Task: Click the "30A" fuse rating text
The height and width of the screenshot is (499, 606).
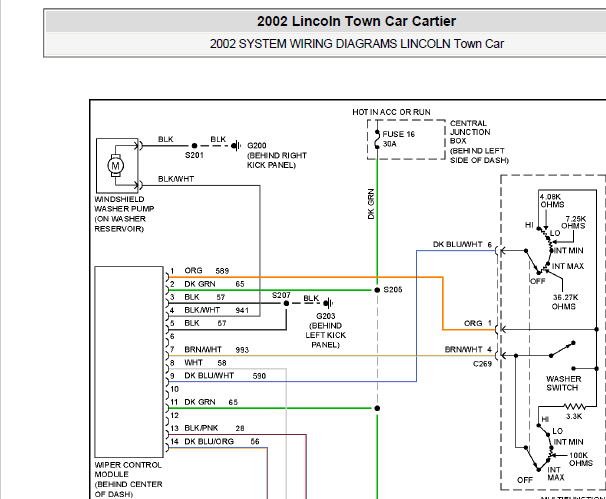Action: [x=390, y=144]
